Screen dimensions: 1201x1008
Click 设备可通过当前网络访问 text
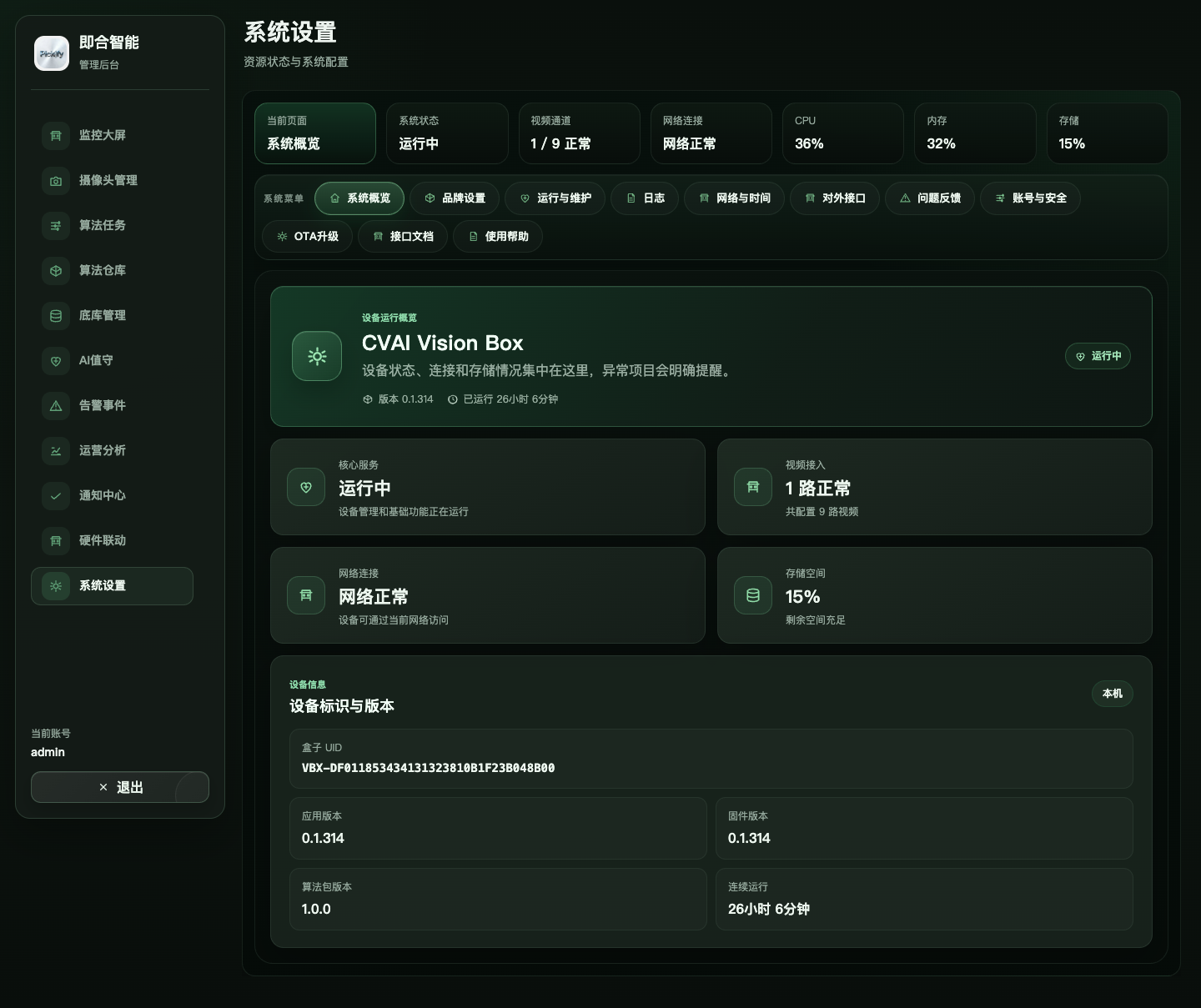(x=394, y=620)
